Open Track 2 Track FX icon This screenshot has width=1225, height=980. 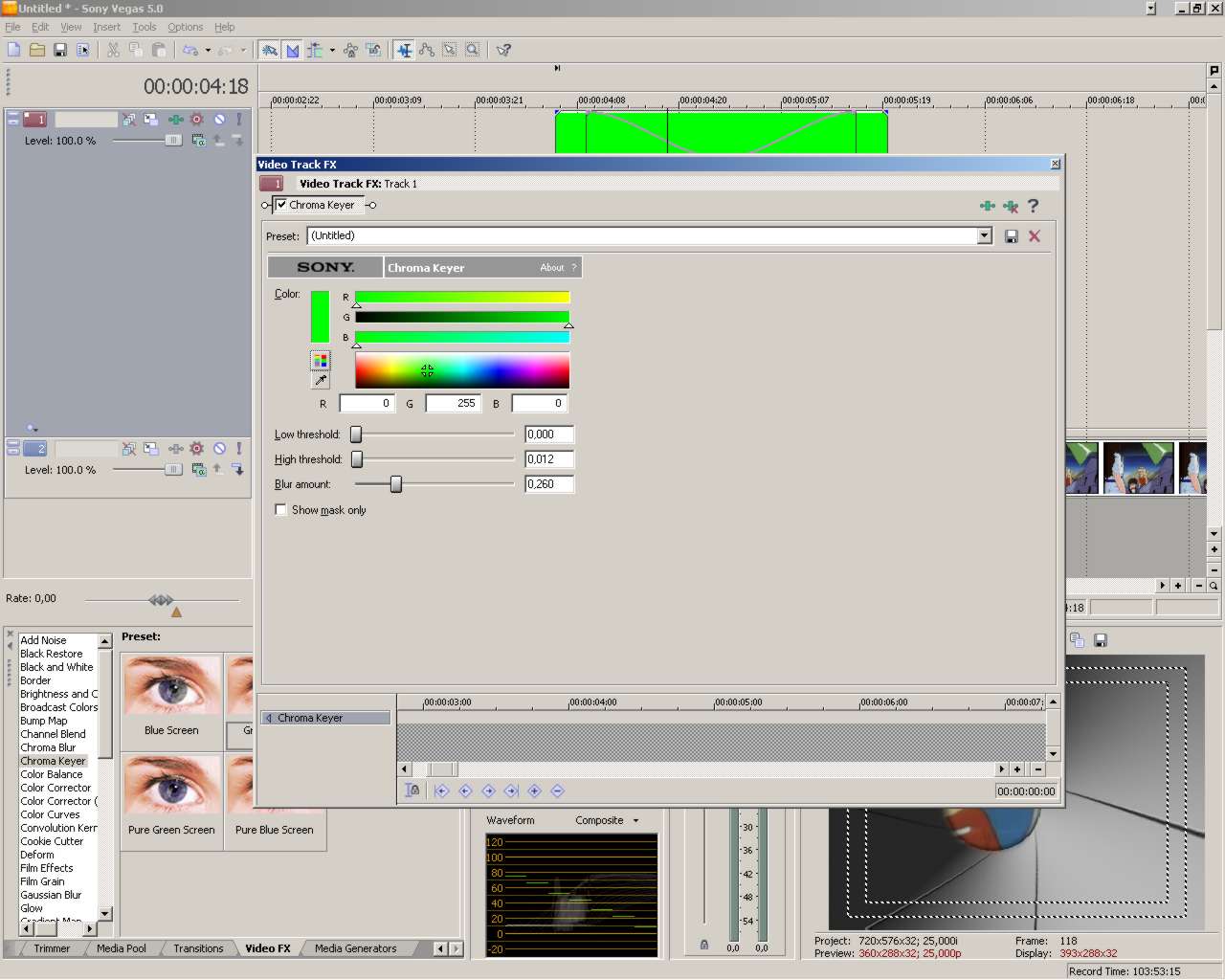tap(176, 449)
